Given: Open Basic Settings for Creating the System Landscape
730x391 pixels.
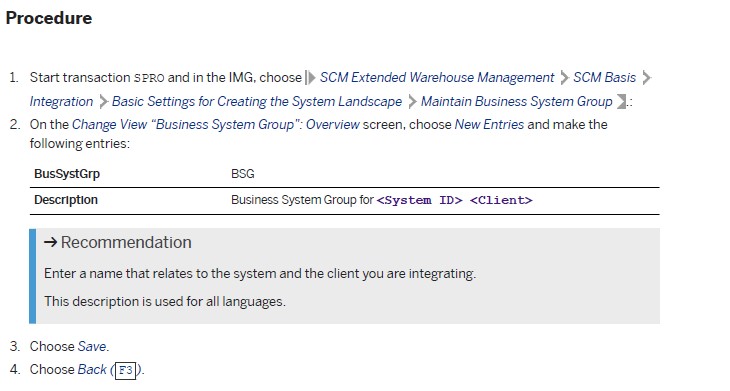Looking at the screenshot, I should (257, 102).
